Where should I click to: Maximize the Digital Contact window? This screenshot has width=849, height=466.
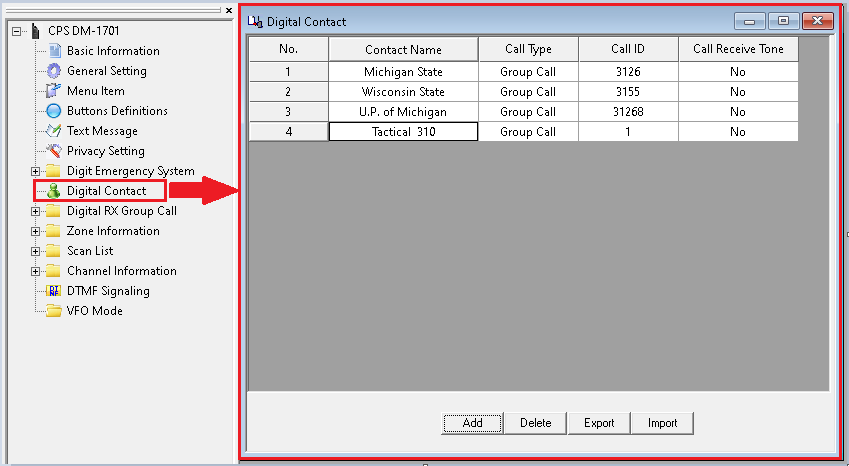click(x=783, y=22)
